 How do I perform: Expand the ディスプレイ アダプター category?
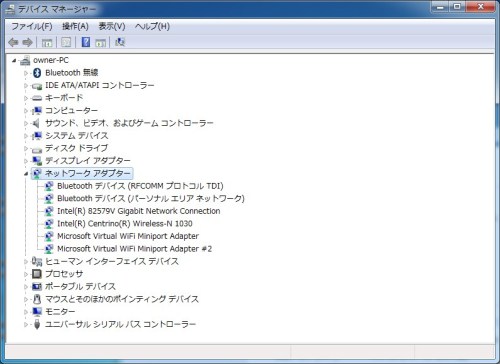pos(26,161)
